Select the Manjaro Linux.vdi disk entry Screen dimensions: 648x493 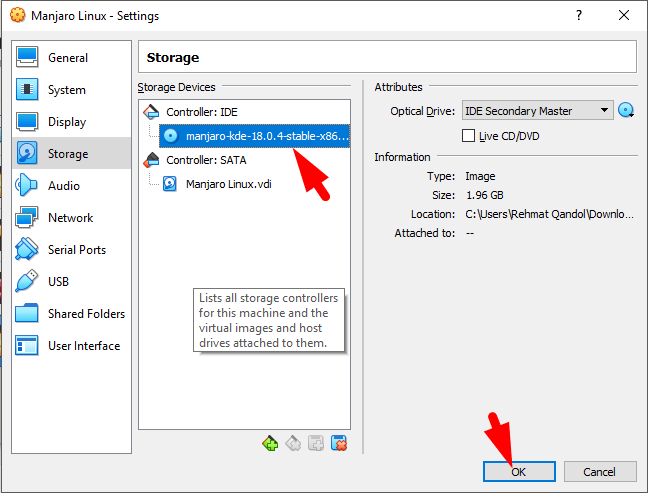226,183
